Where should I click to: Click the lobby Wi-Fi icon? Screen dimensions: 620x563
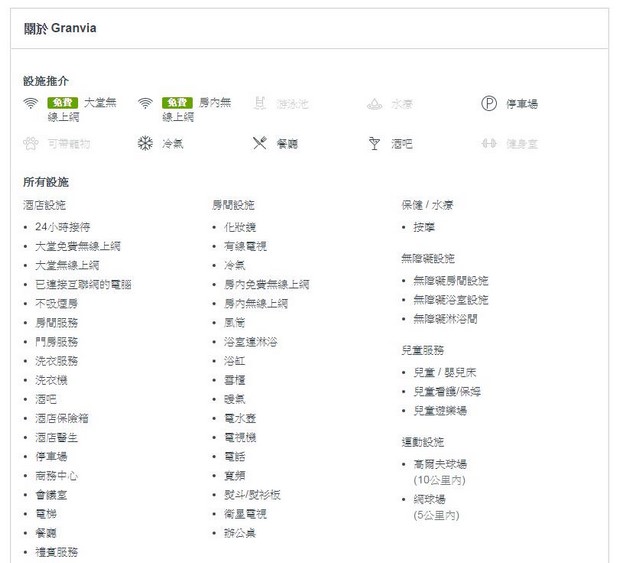30,104
